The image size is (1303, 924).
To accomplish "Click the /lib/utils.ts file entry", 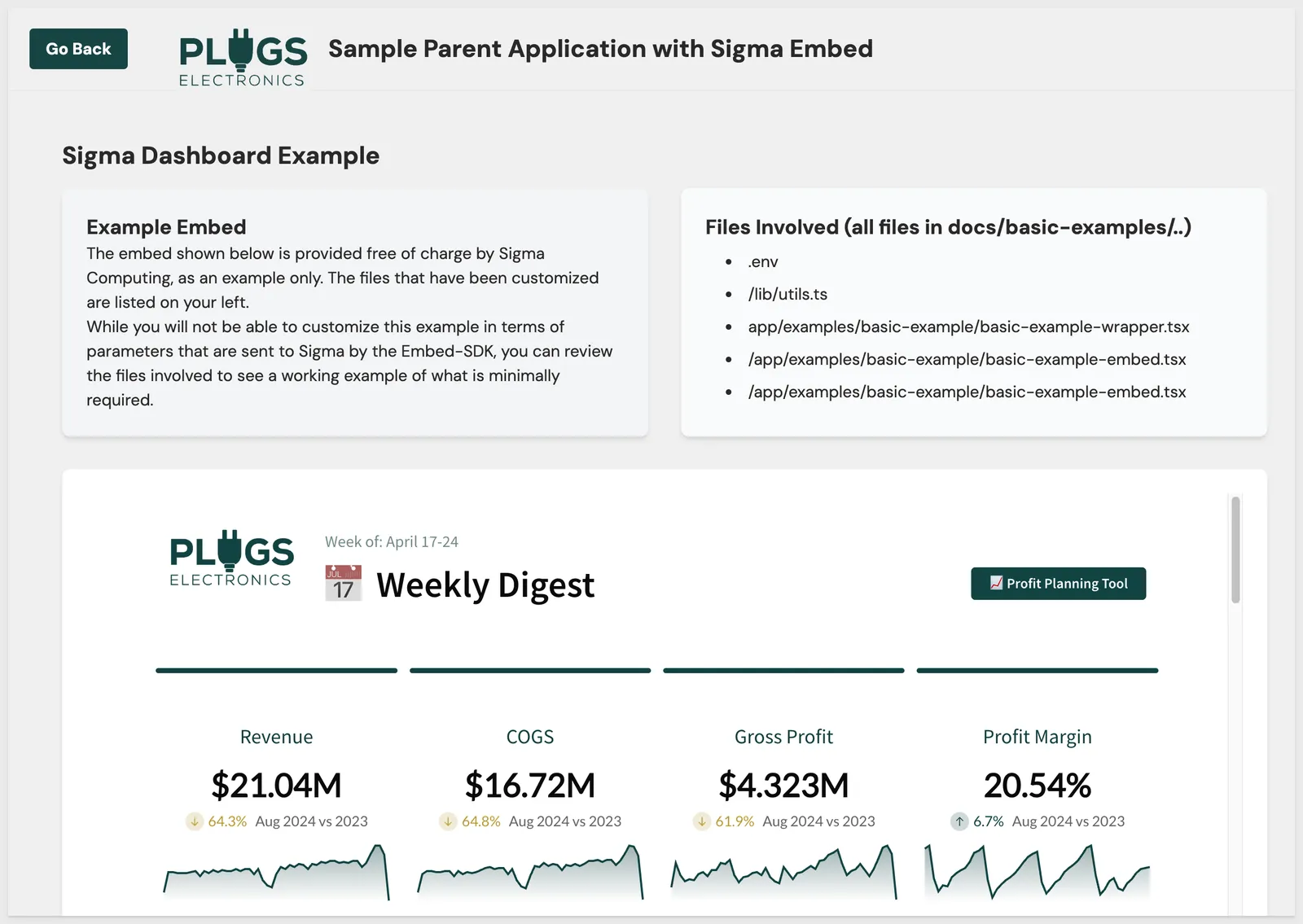I will (x=788, y=294).
